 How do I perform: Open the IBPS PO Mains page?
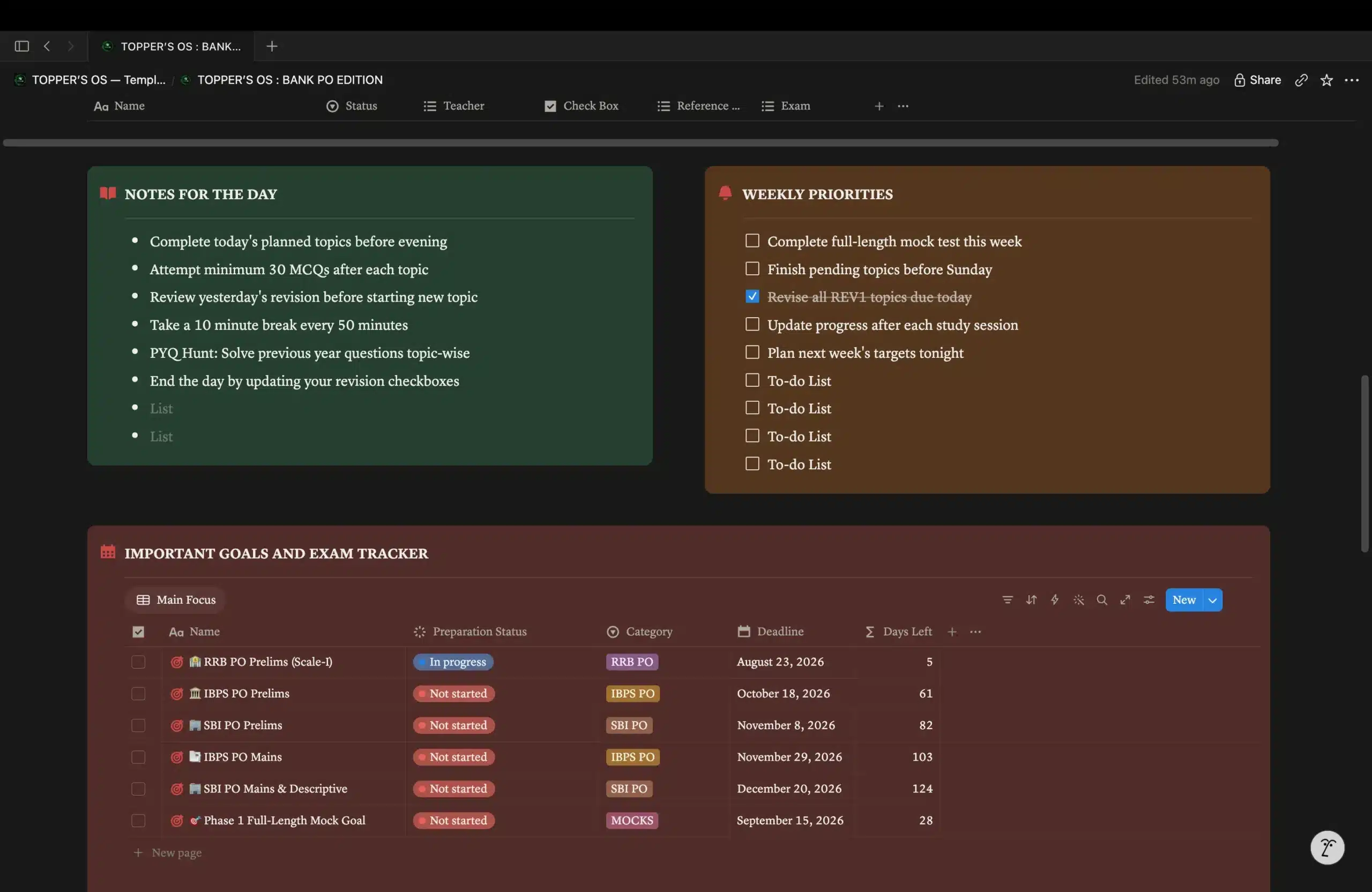tap(242, 756)
